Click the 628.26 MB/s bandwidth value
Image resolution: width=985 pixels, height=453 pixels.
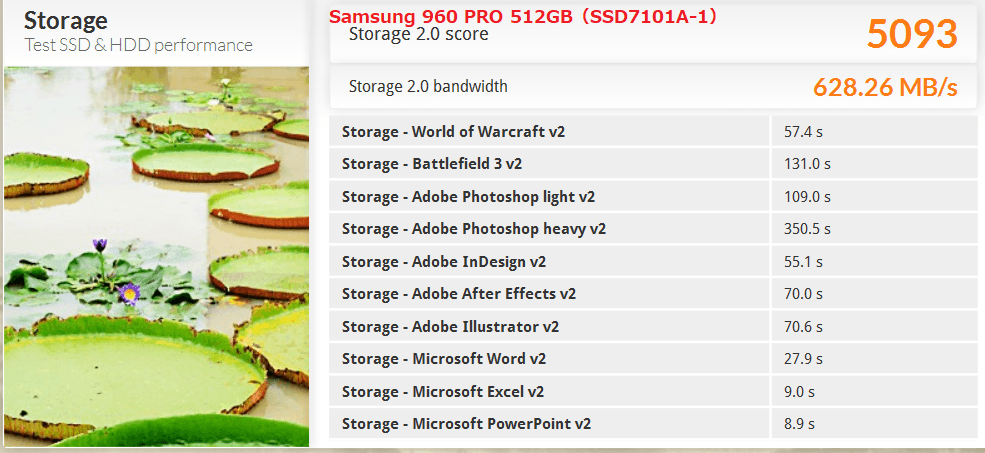tap(885, 87)
